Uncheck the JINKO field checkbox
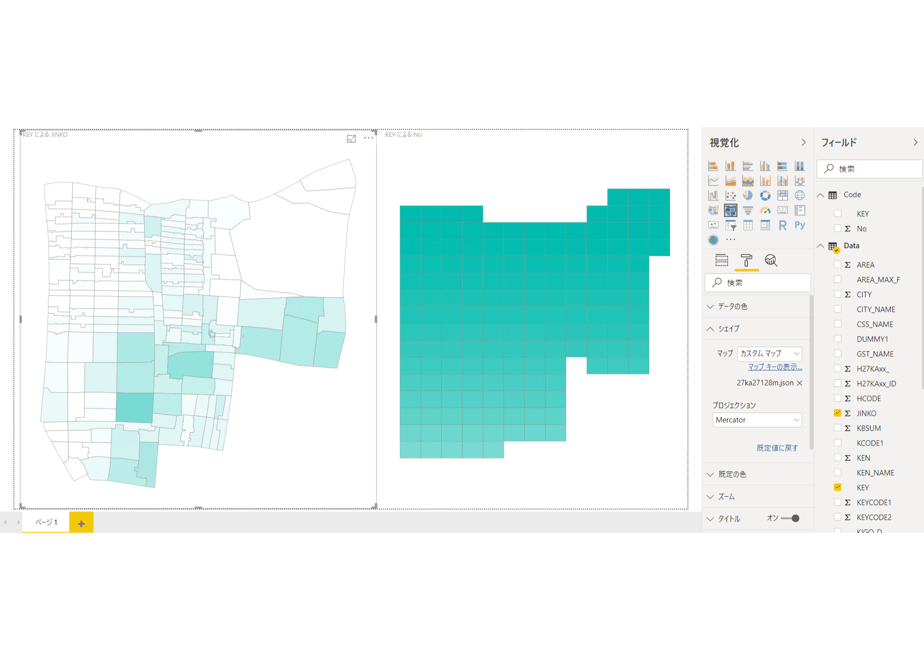Viewport: 924px width, 660px height. pyautogui.click(x=837, y=413)
